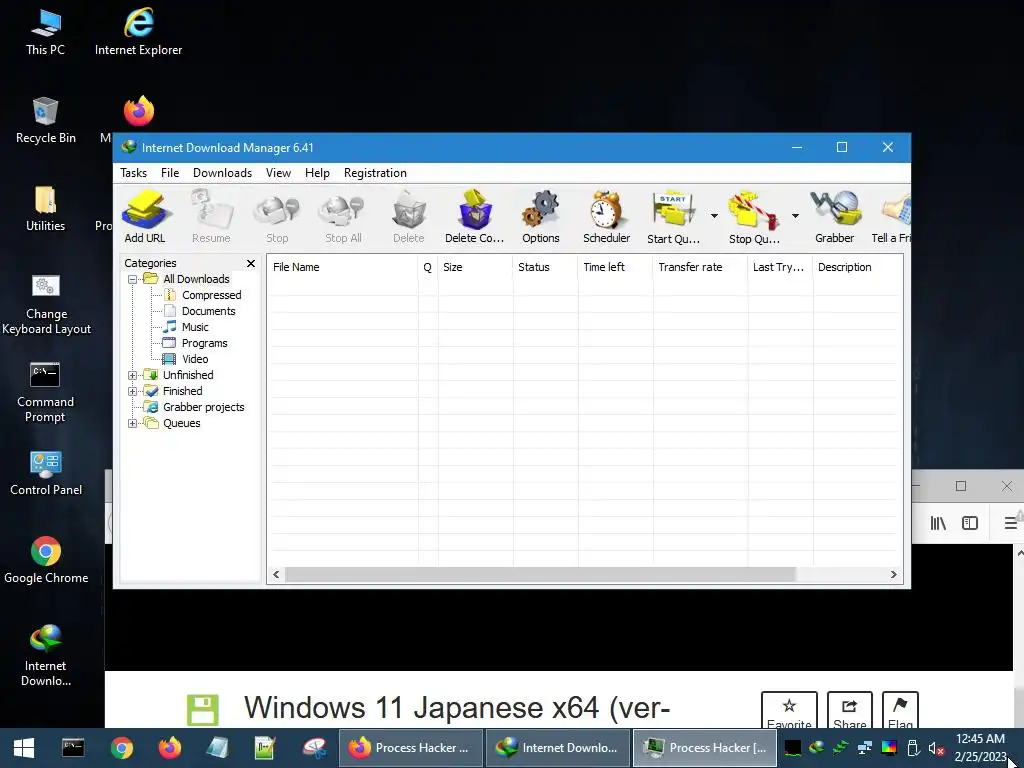
Task: Open the Recycle Bin desktop icon
Action: click(x=45, y=120)
